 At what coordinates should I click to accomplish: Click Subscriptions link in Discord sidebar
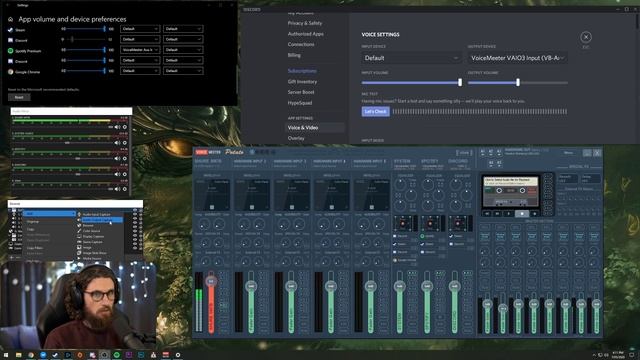coord(302,71)
